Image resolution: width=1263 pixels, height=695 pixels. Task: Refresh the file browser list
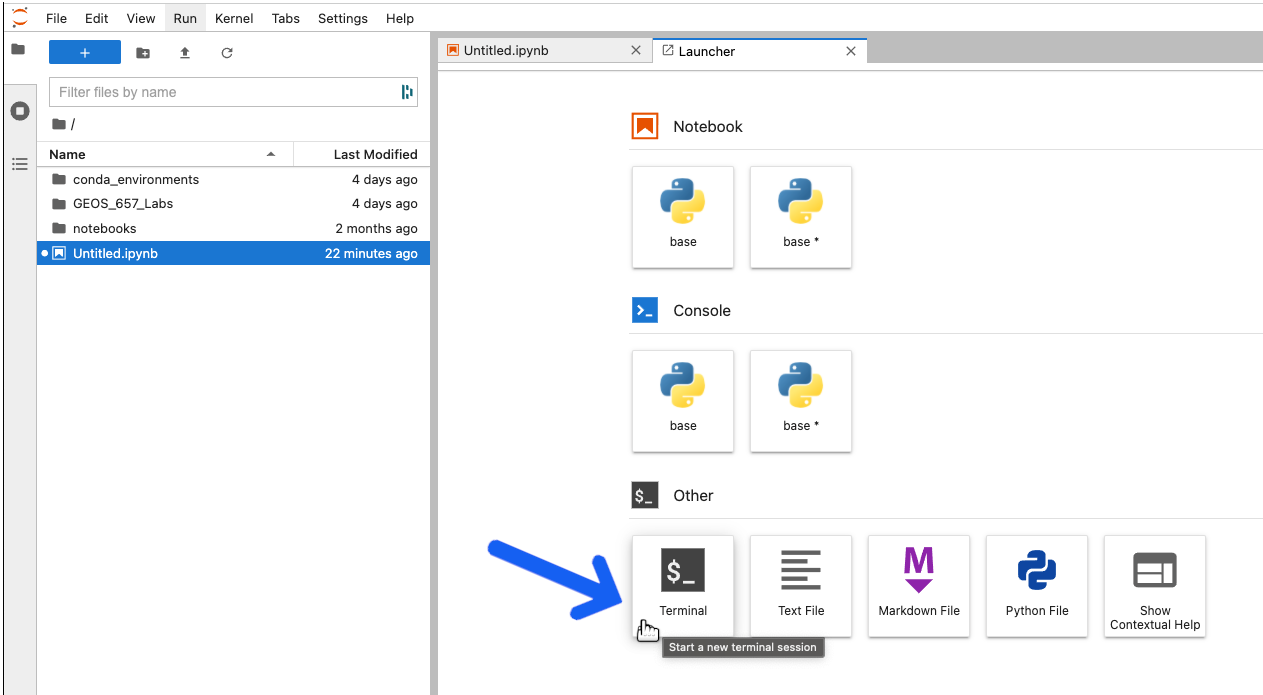(x=227, y=53)
